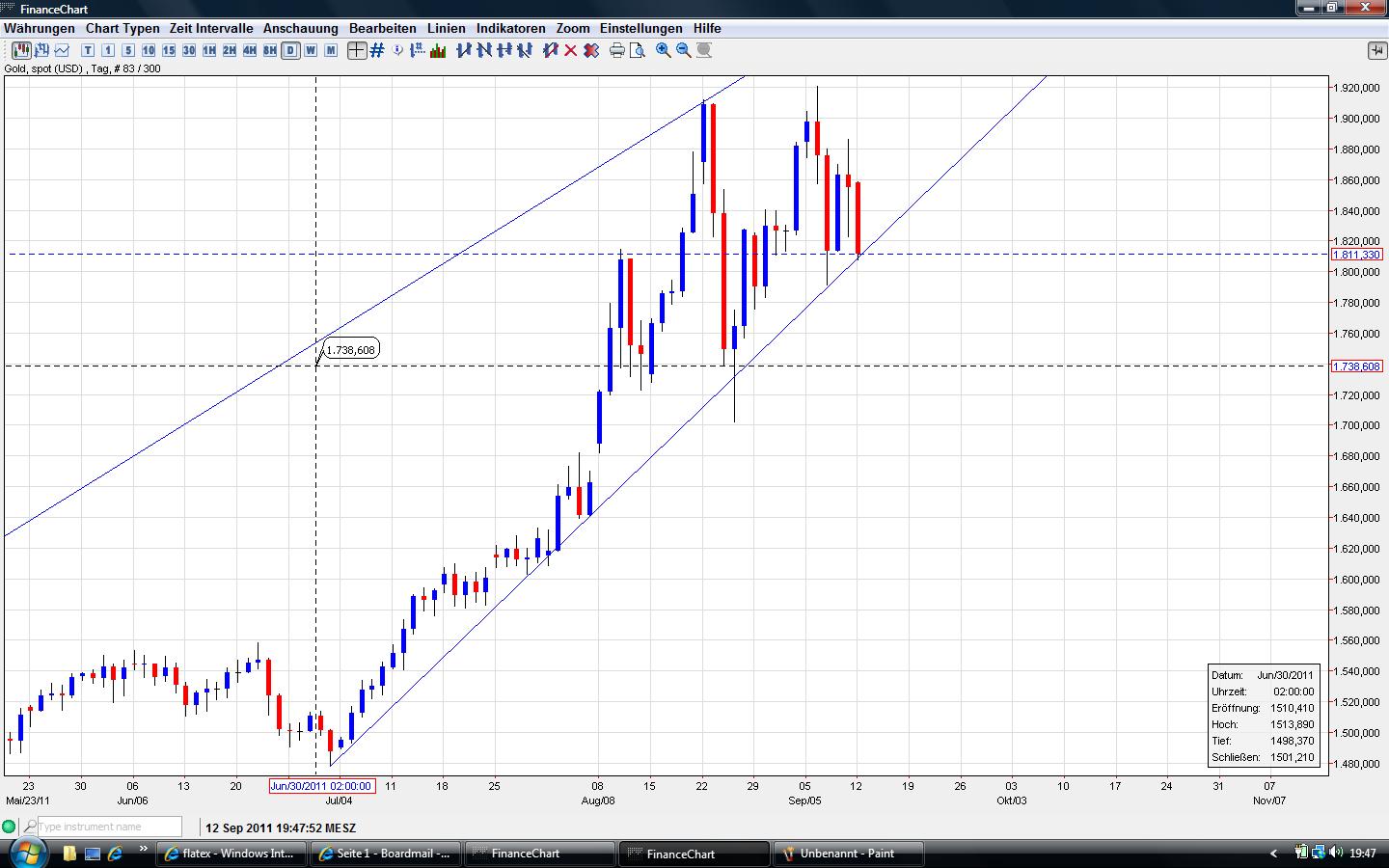Set the 15-minute interval
This screenshot has height=868, width=1389.
(x=169, y=50)
